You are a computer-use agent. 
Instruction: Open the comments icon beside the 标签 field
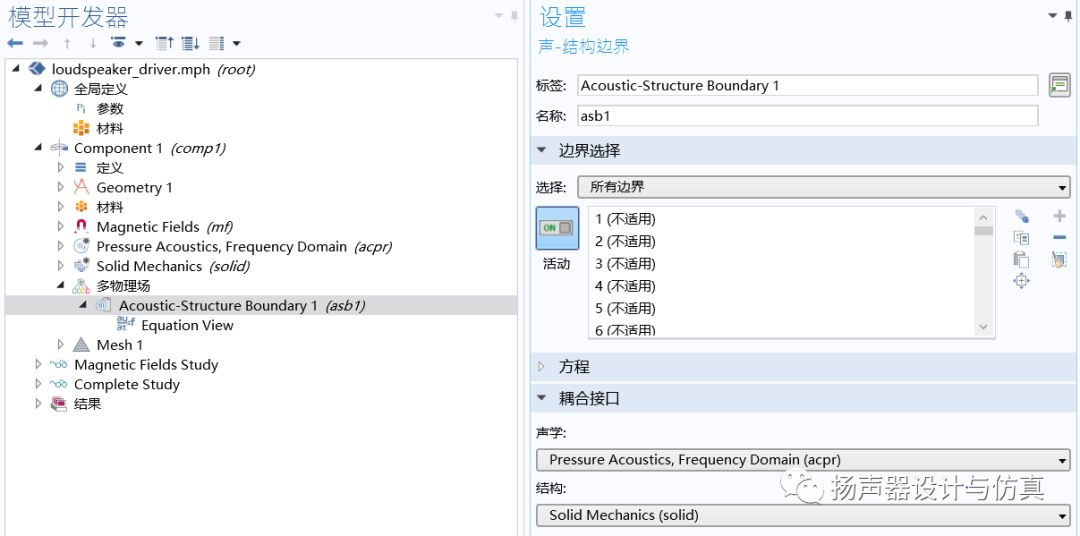(1059, 85)
